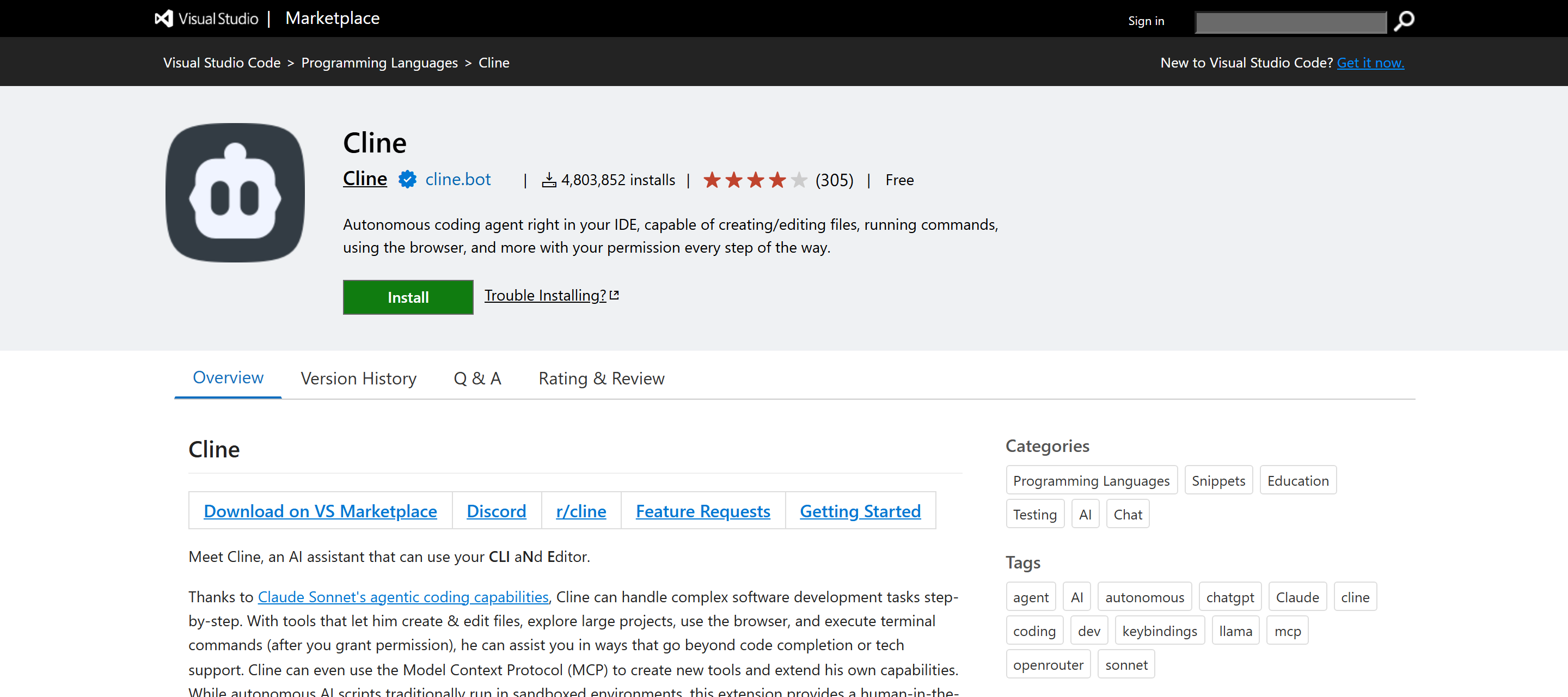
Task: Focus the Marketplace search field
Action: 1291,22
